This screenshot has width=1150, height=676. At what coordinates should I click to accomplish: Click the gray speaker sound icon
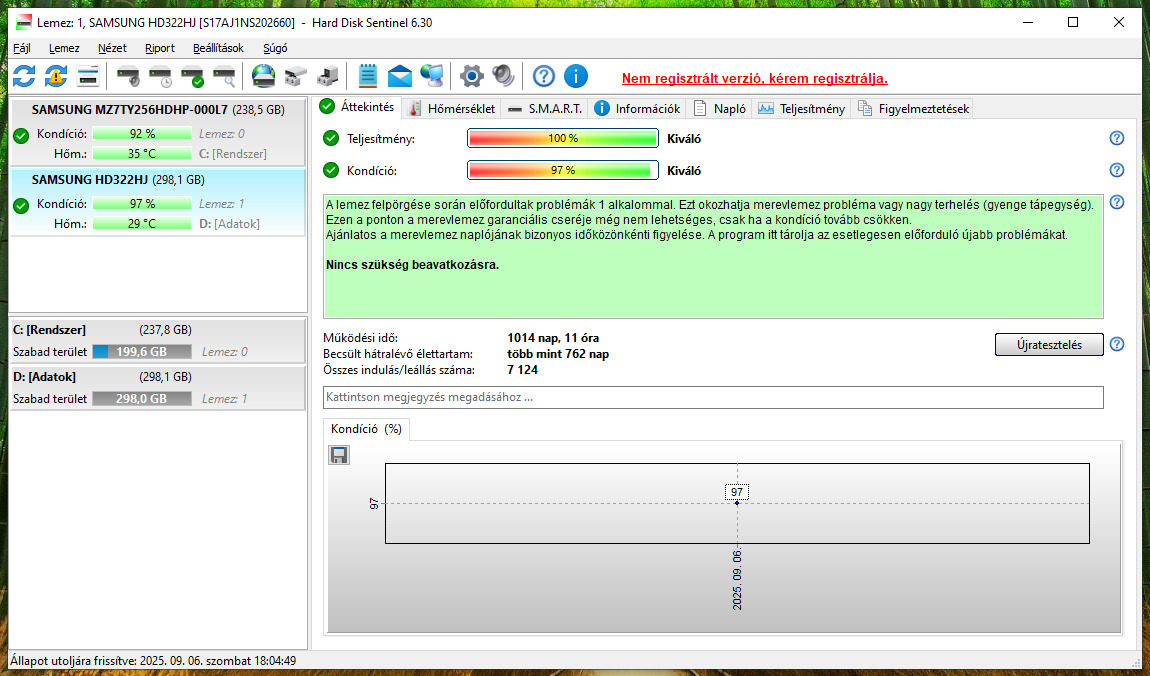(x=503, y=76)
